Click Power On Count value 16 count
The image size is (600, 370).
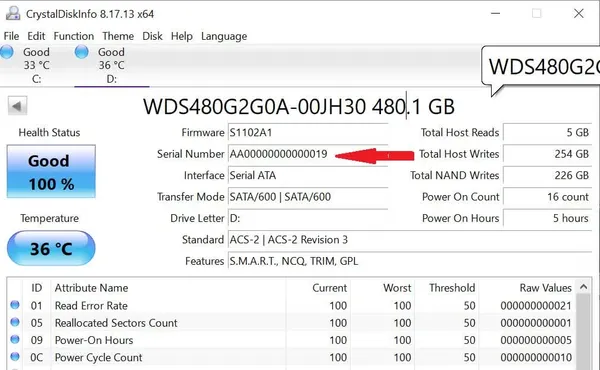click(548, 197)
